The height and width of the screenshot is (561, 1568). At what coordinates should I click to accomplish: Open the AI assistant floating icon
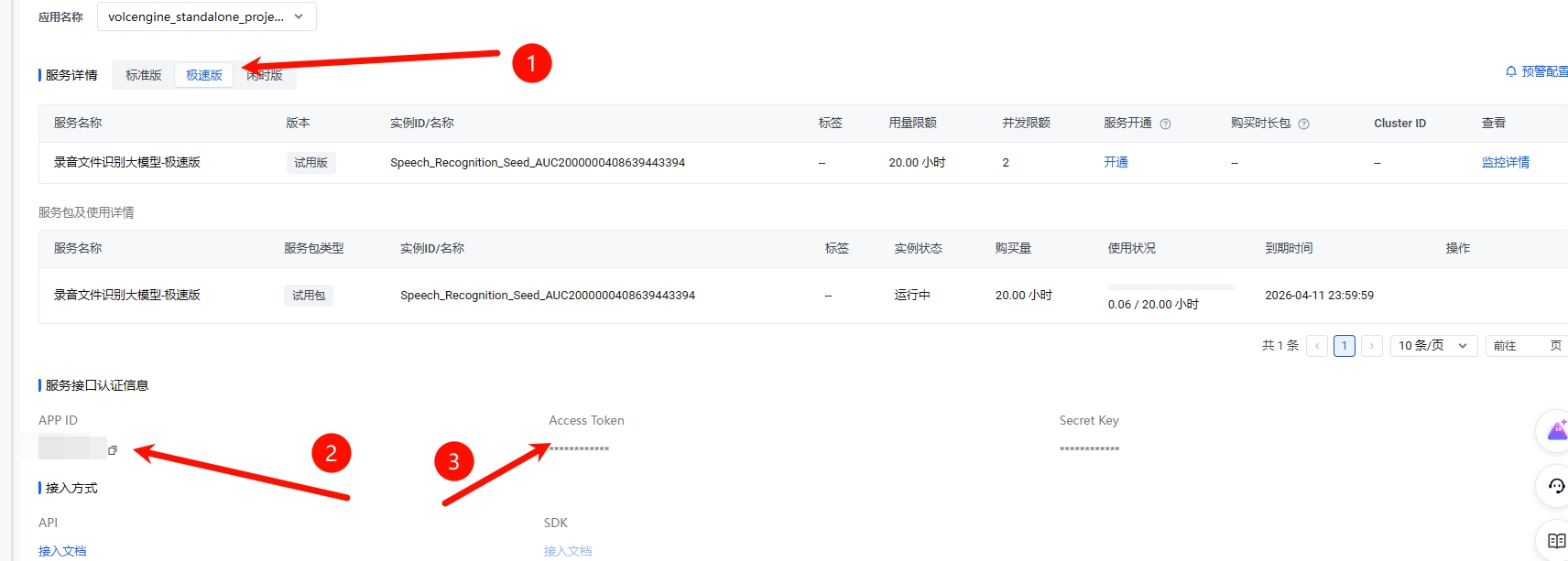[1556, 430]
